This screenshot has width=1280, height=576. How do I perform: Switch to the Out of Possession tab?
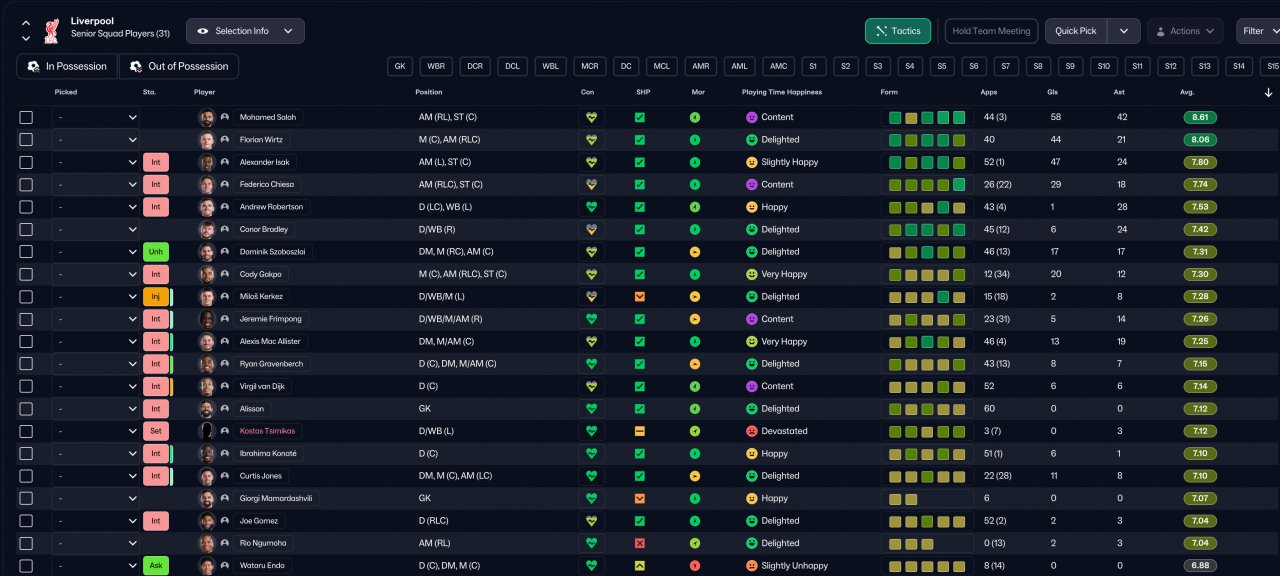coord(179,66)
